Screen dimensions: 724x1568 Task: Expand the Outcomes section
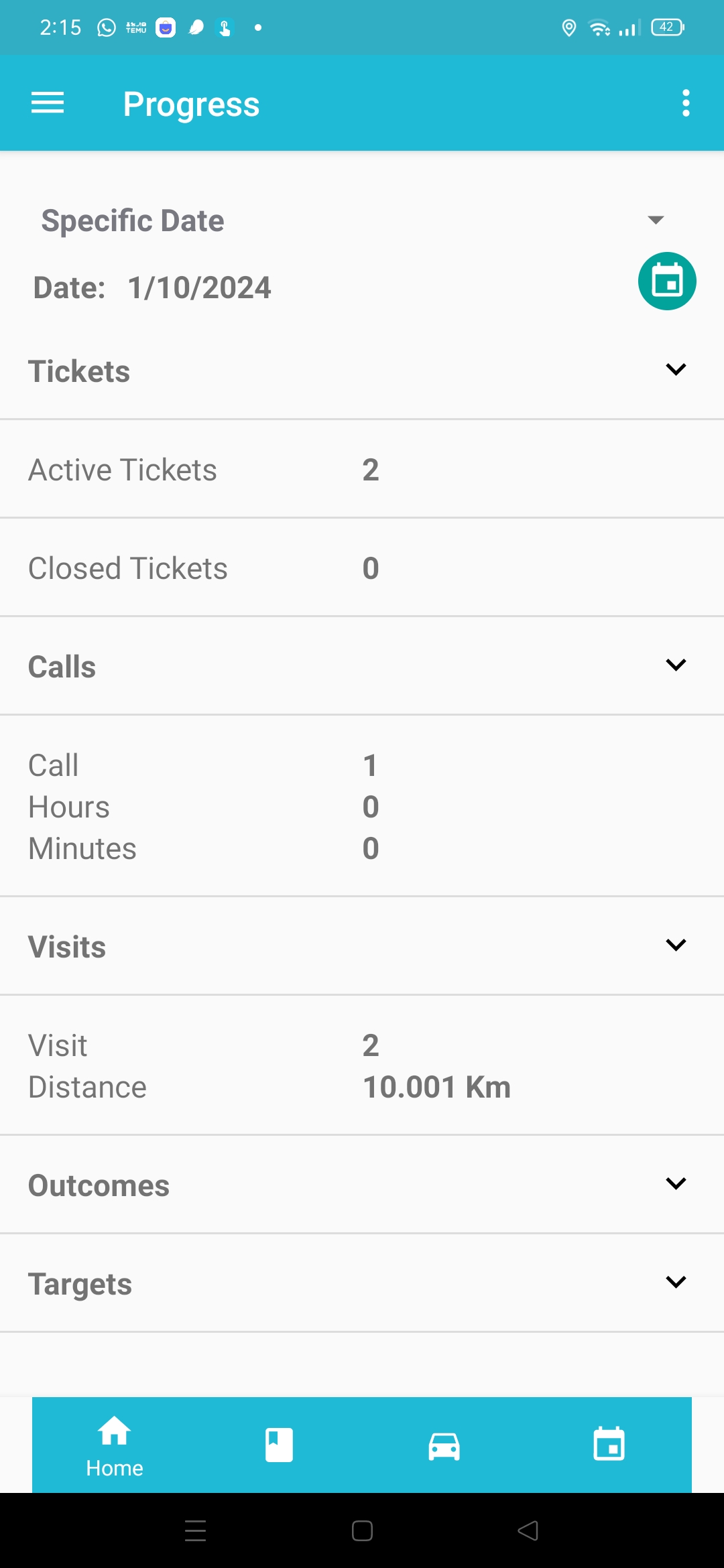pos(676,1184)
